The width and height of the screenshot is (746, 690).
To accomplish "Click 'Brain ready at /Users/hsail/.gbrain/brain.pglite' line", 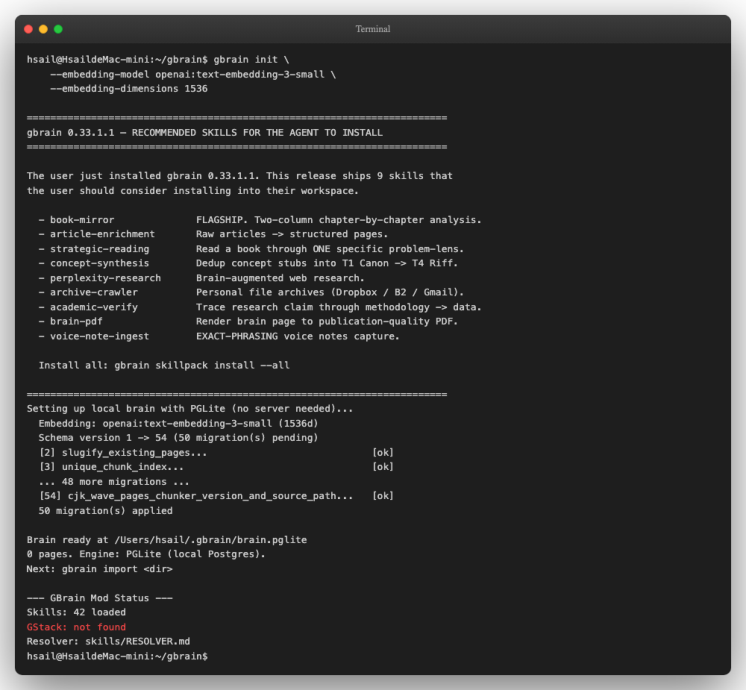I will pos(167,540).
